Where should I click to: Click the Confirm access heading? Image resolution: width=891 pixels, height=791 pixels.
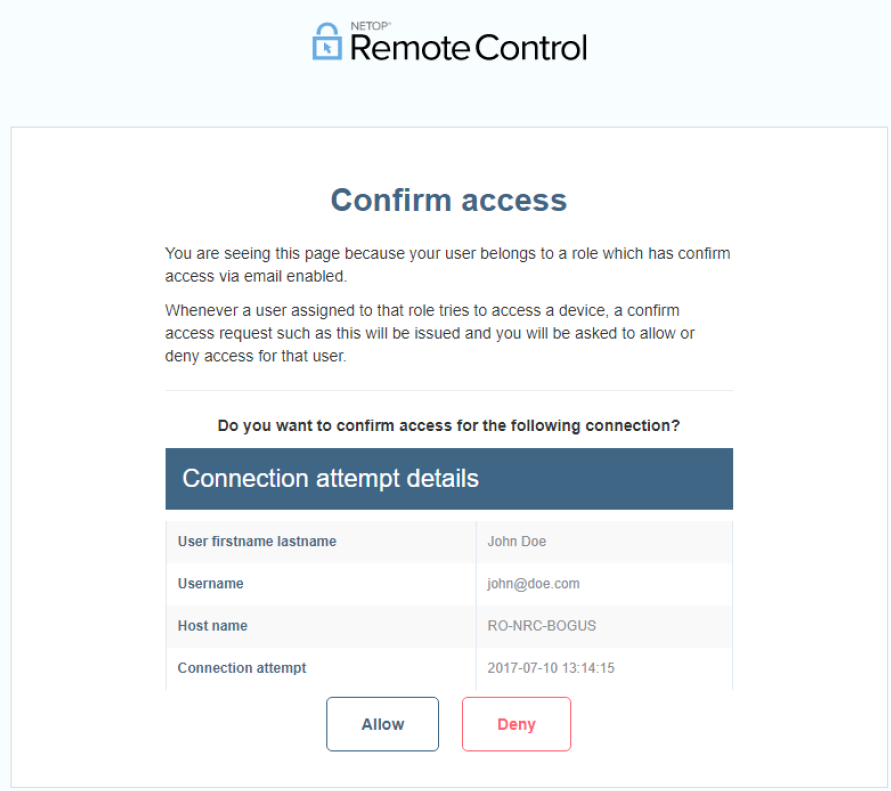tap(449, 200)
